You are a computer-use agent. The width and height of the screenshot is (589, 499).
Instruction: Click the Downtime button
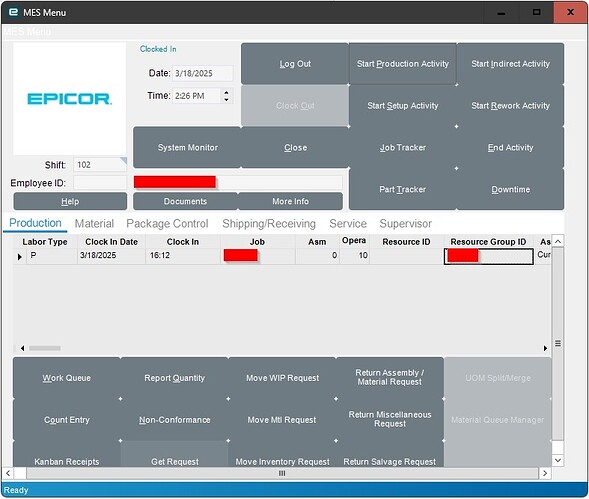510,189
